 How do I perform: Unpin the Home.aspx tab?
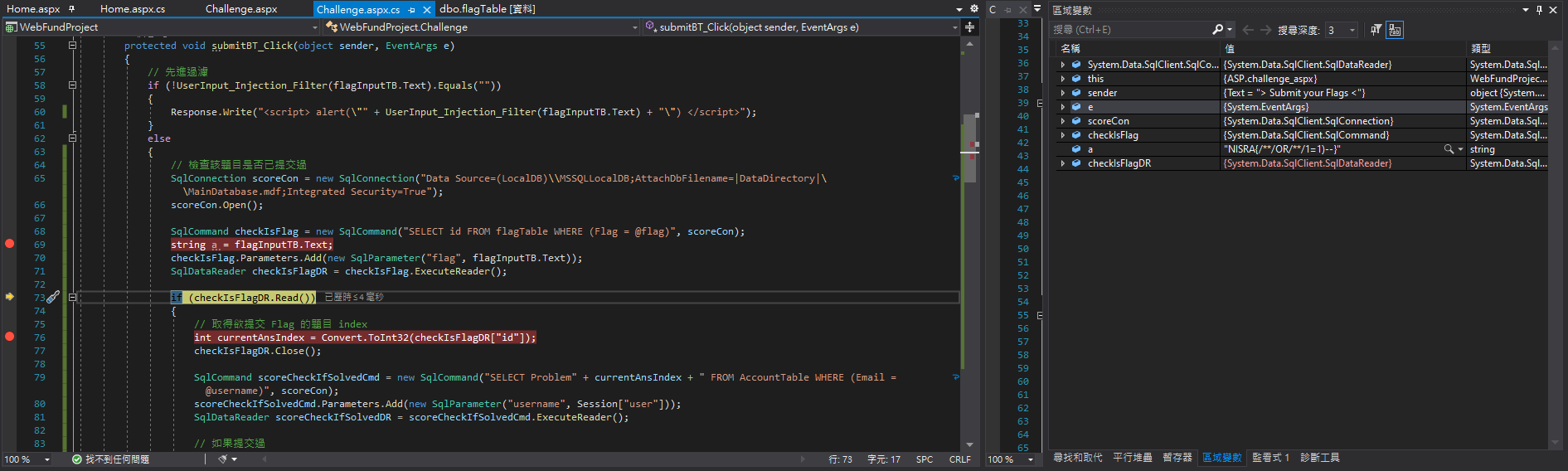point(72,9)
